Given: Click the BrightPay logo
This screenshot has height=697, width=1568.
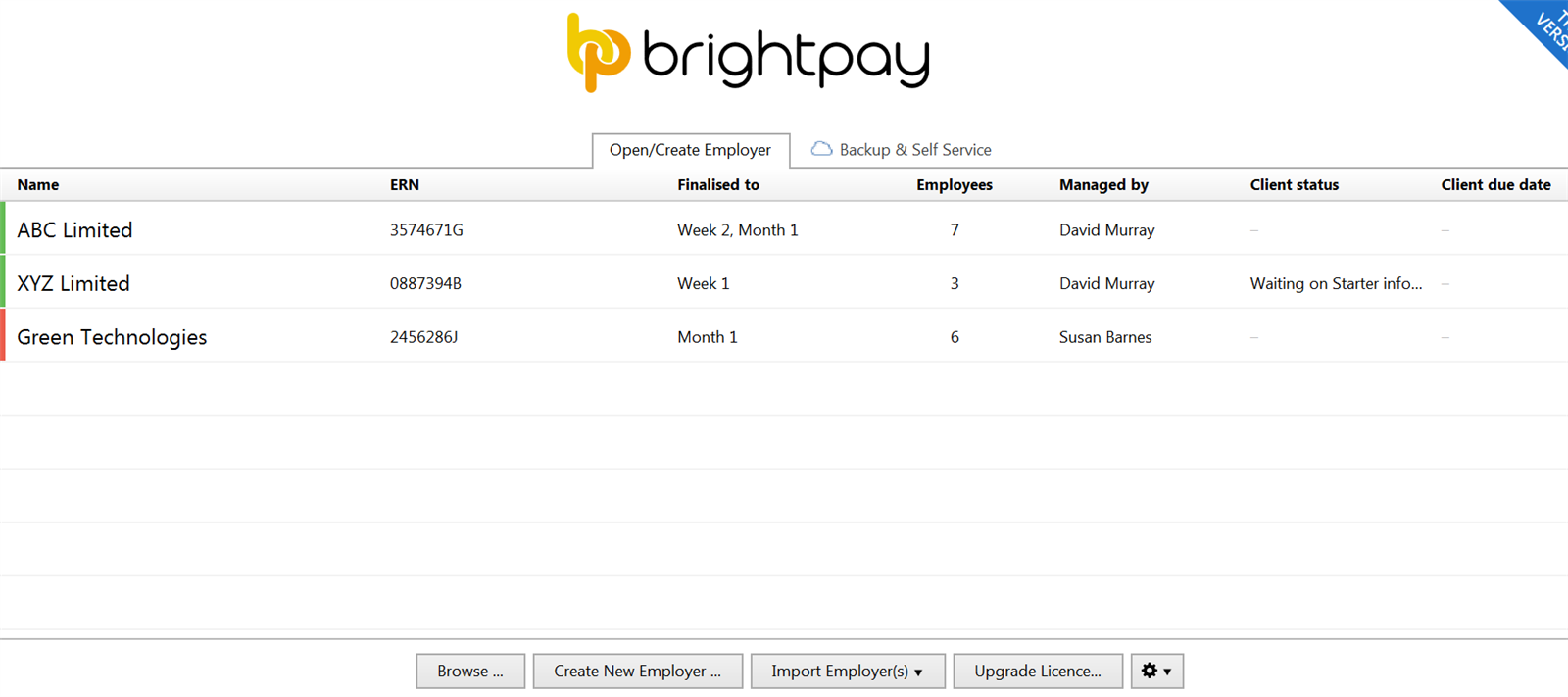Looking at the screenshot, I should (748, 53).
